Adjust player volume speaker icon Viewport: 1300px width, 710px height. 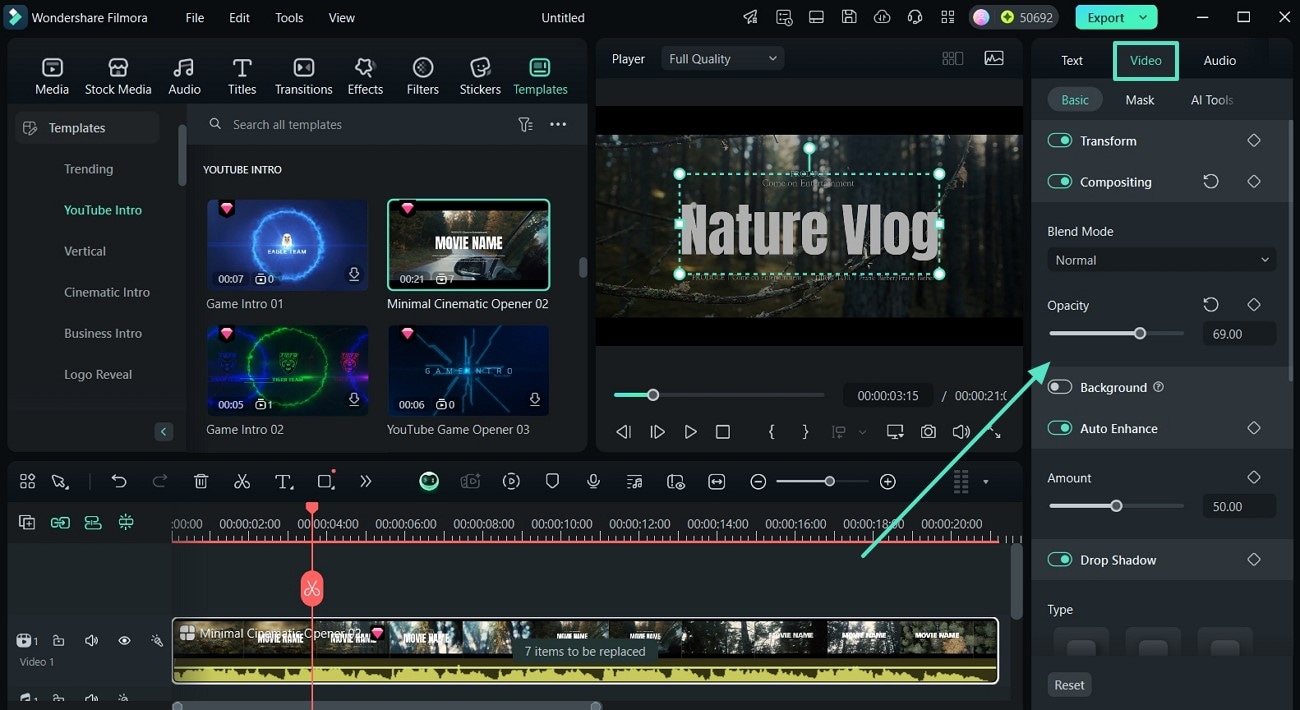(x=961, y=431)
